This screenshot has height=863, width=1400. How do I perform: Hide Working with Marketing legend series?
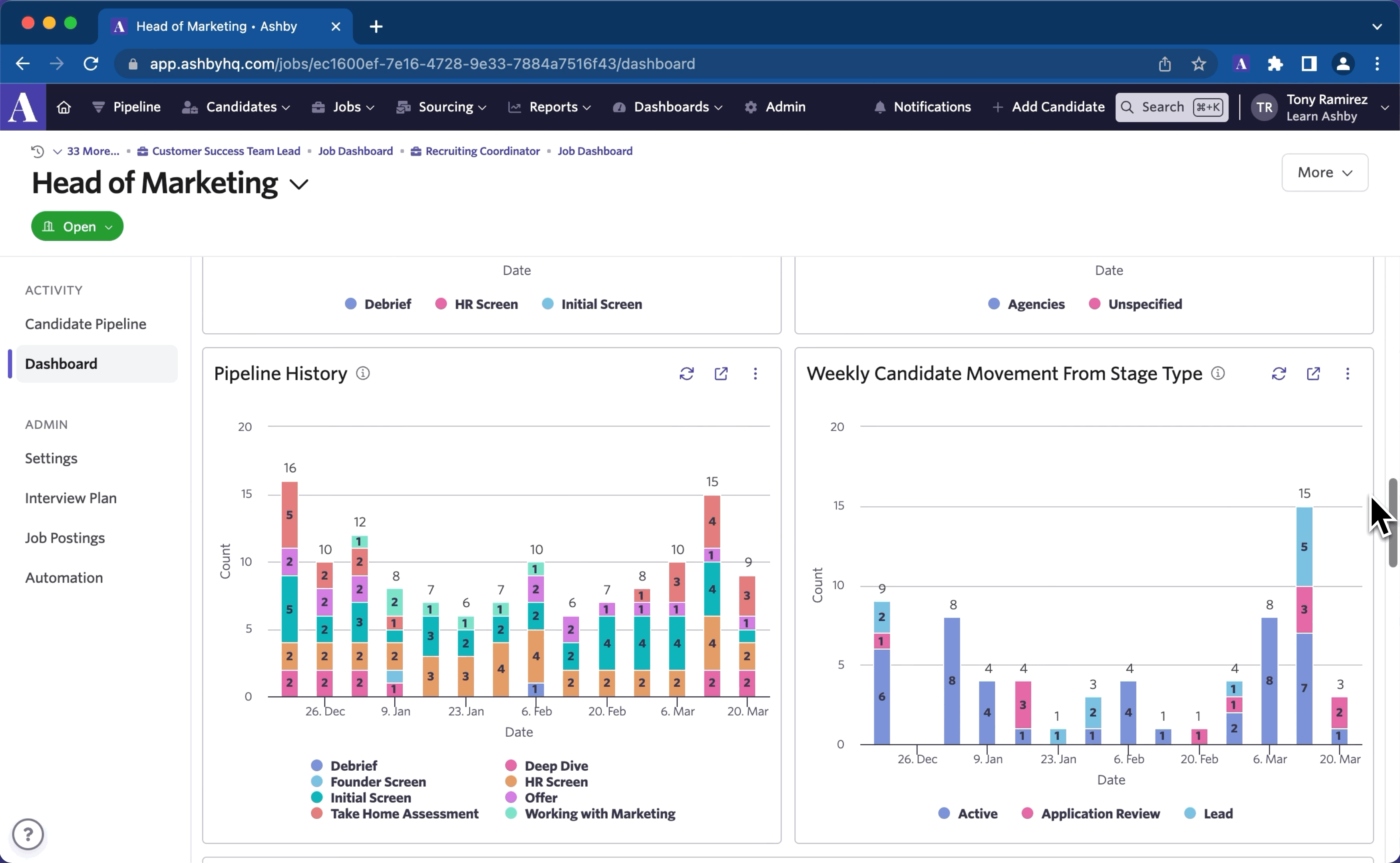click(599, 813)
